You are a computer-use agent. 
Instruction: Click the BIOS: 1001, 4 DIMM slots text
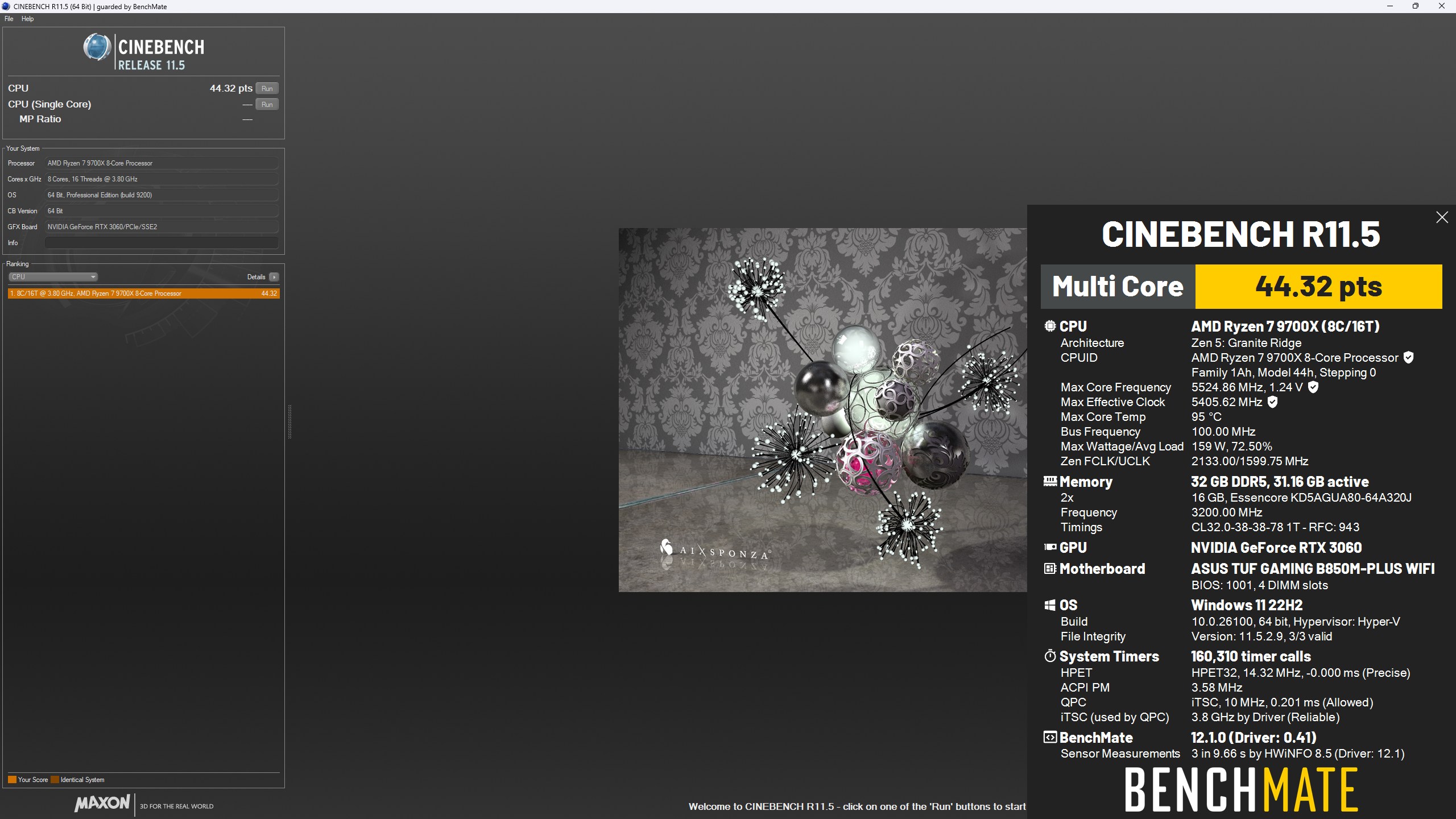(x=1259, y=585)
